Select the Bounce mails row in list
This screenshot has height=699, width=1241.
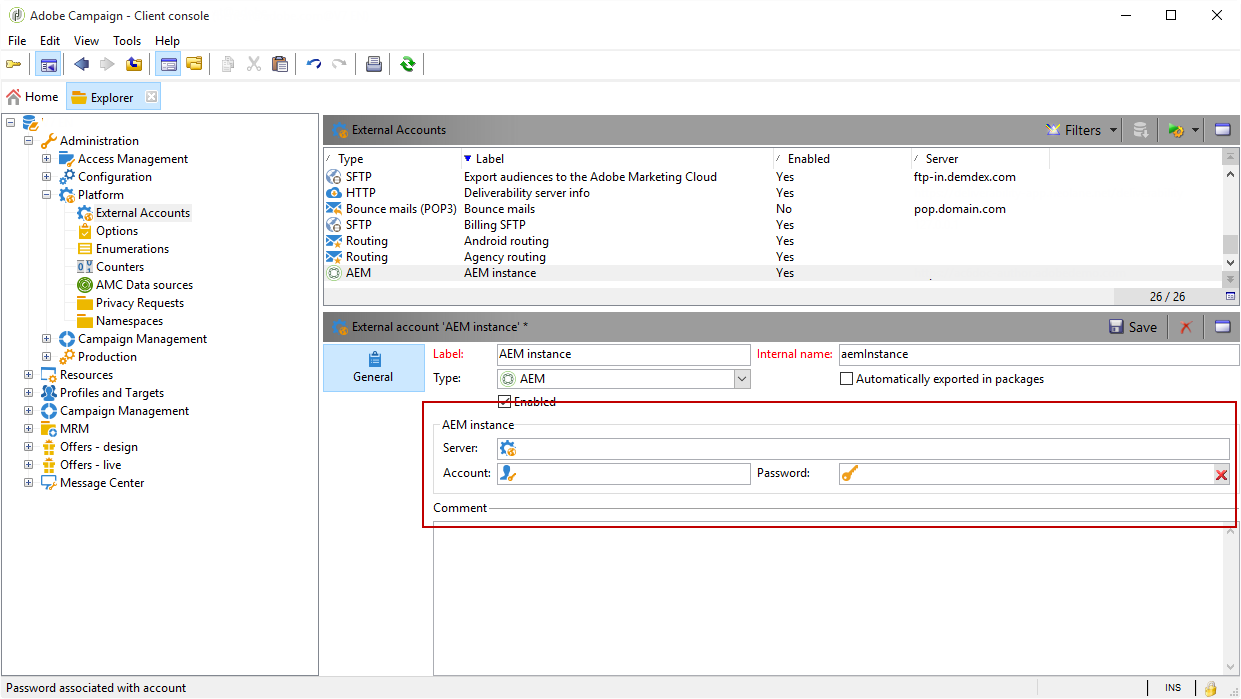[500, 209]
